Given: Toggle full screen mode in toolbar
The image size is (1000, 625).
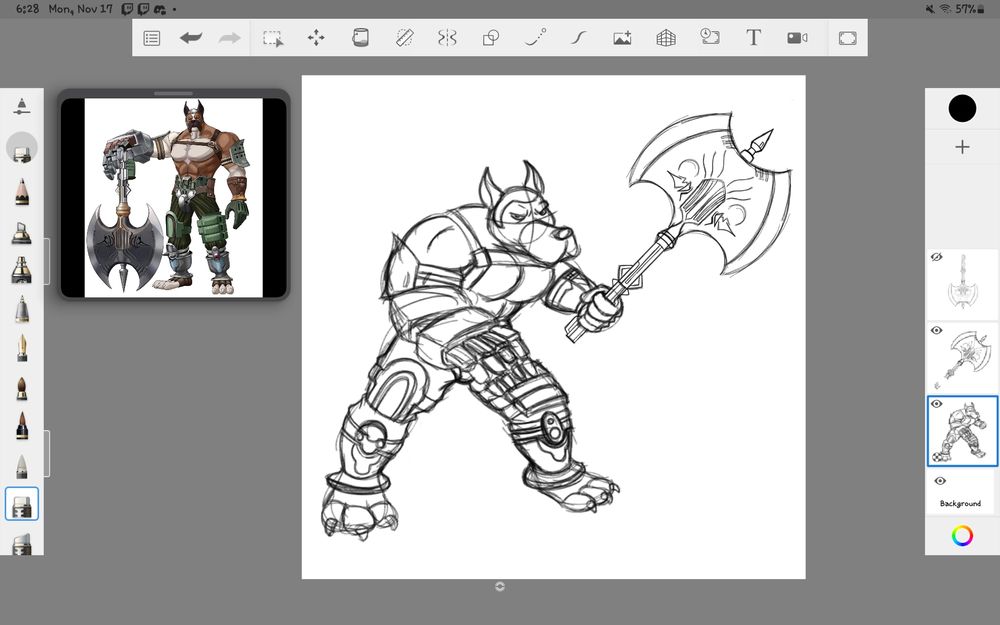Looking at the screenshot, I should (847, 38).
